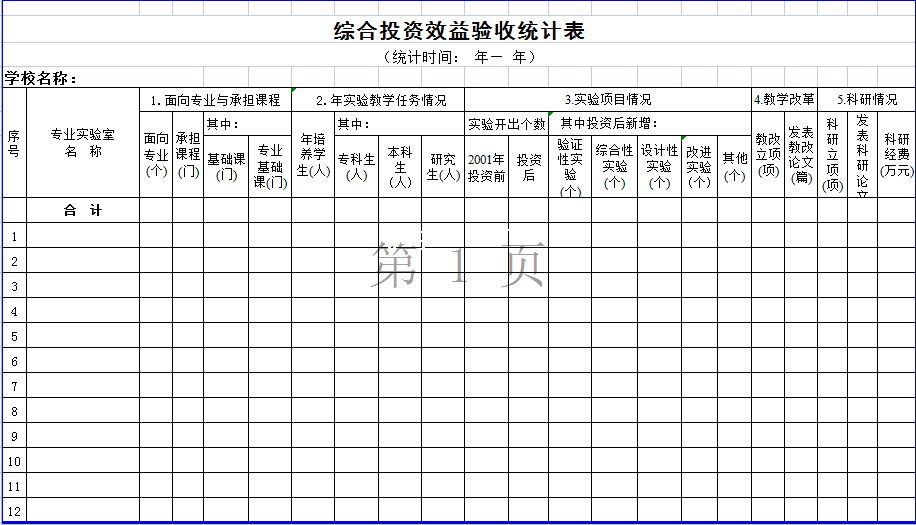
Task: Click the 合计 row label cell
Action: coord(83,211)
